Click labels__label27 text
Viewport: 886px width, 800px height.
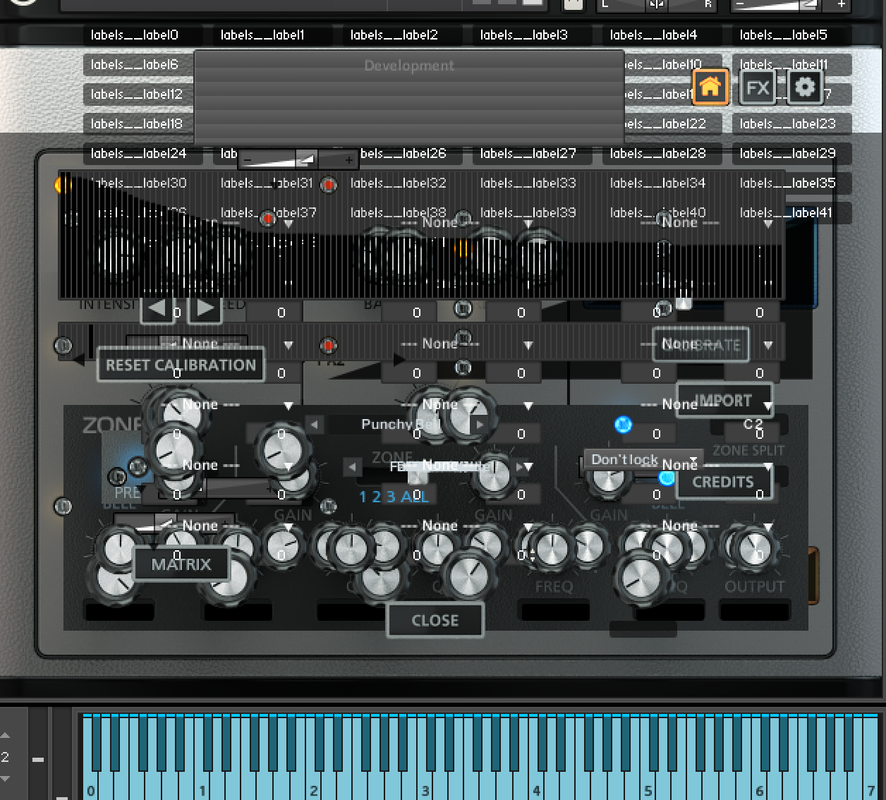pyautogui.click(x=528, y=153)
